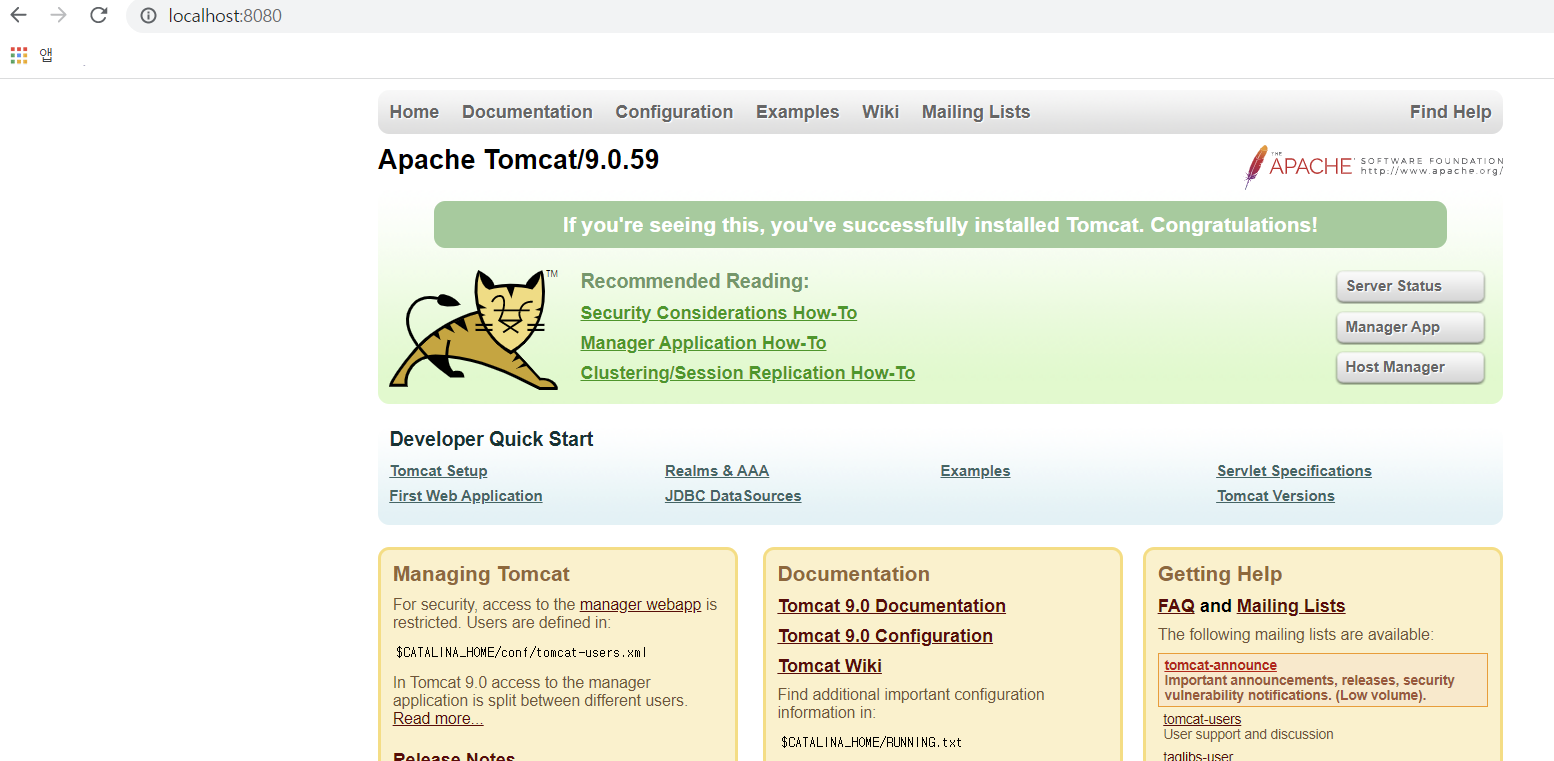Reload the page with the refresh icon

pos(98,15)
